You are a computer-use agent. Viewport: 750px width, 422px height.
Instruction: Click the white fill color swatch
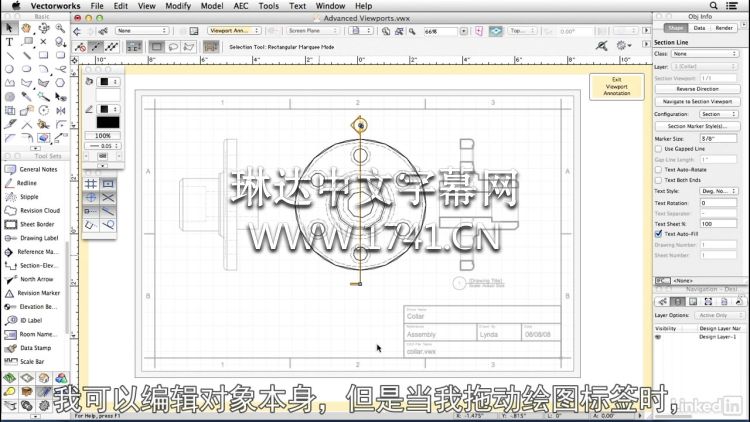click(x=108, y=96)
